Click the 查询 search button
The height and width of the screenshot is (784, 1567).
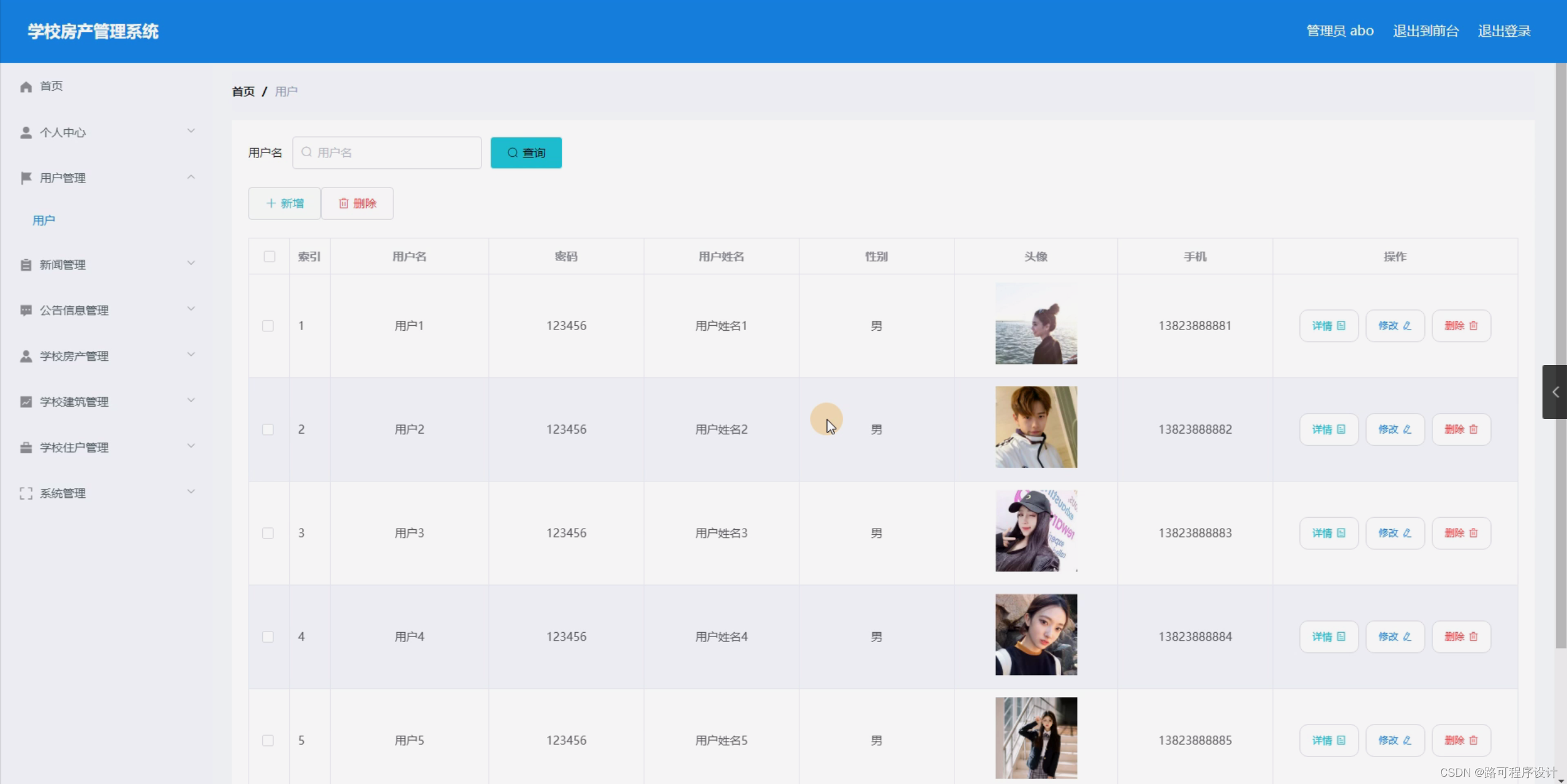pyautogui.click(x=526, y=153)
